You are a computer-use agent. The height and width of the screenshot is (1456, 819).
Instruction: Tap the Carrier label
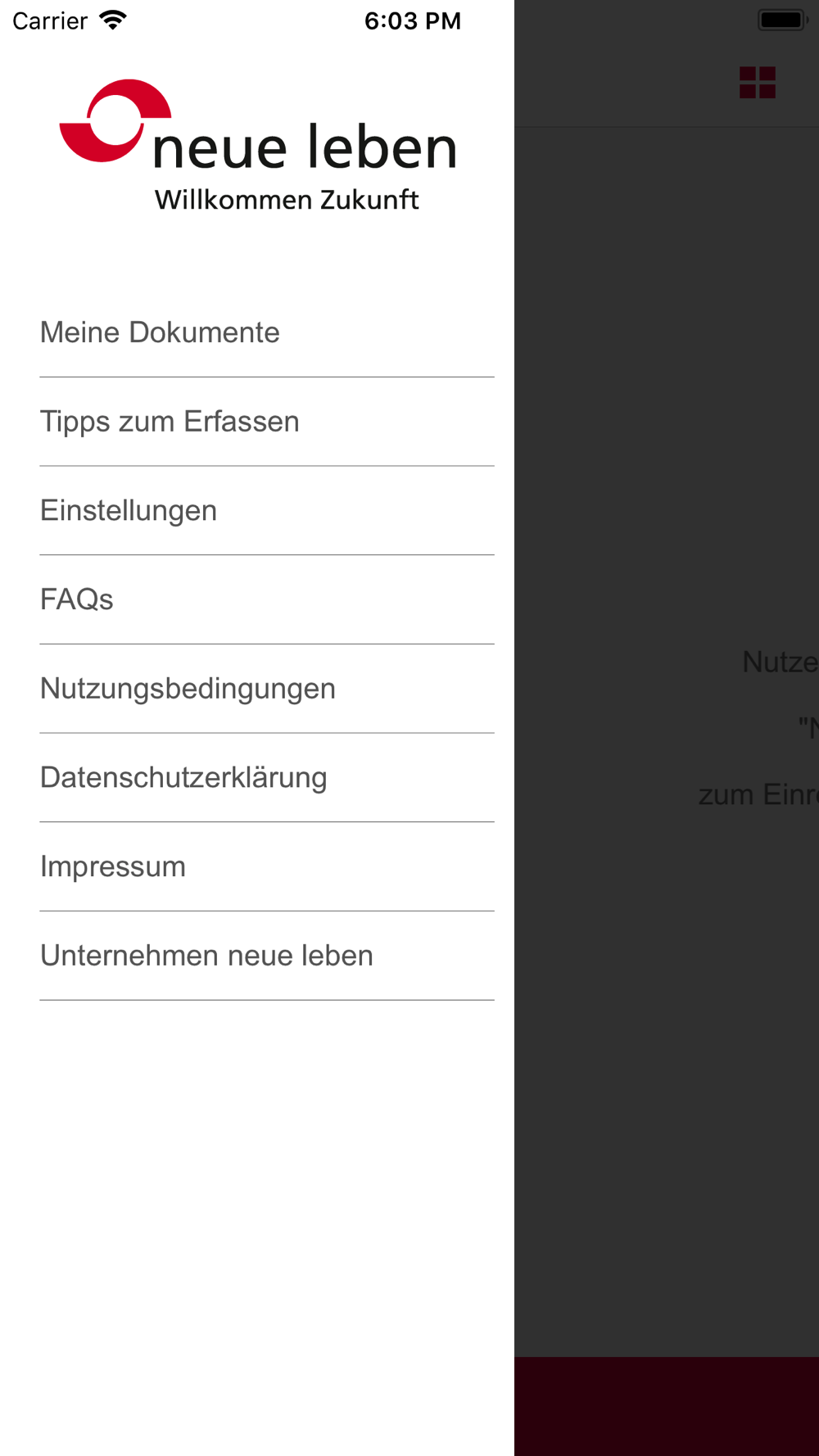[x=50, y=20]
